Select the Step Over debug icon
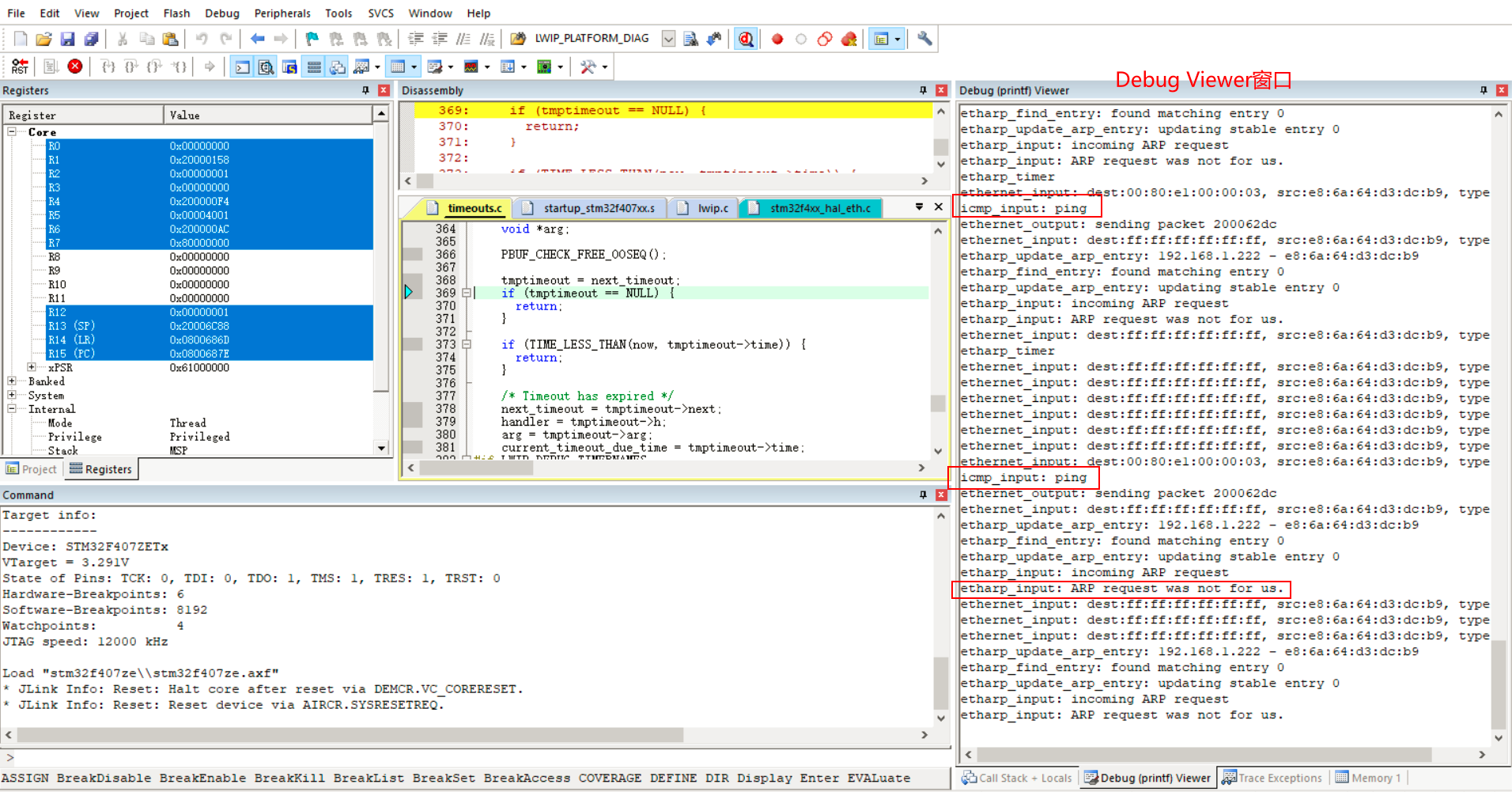 tap(130, 66)
